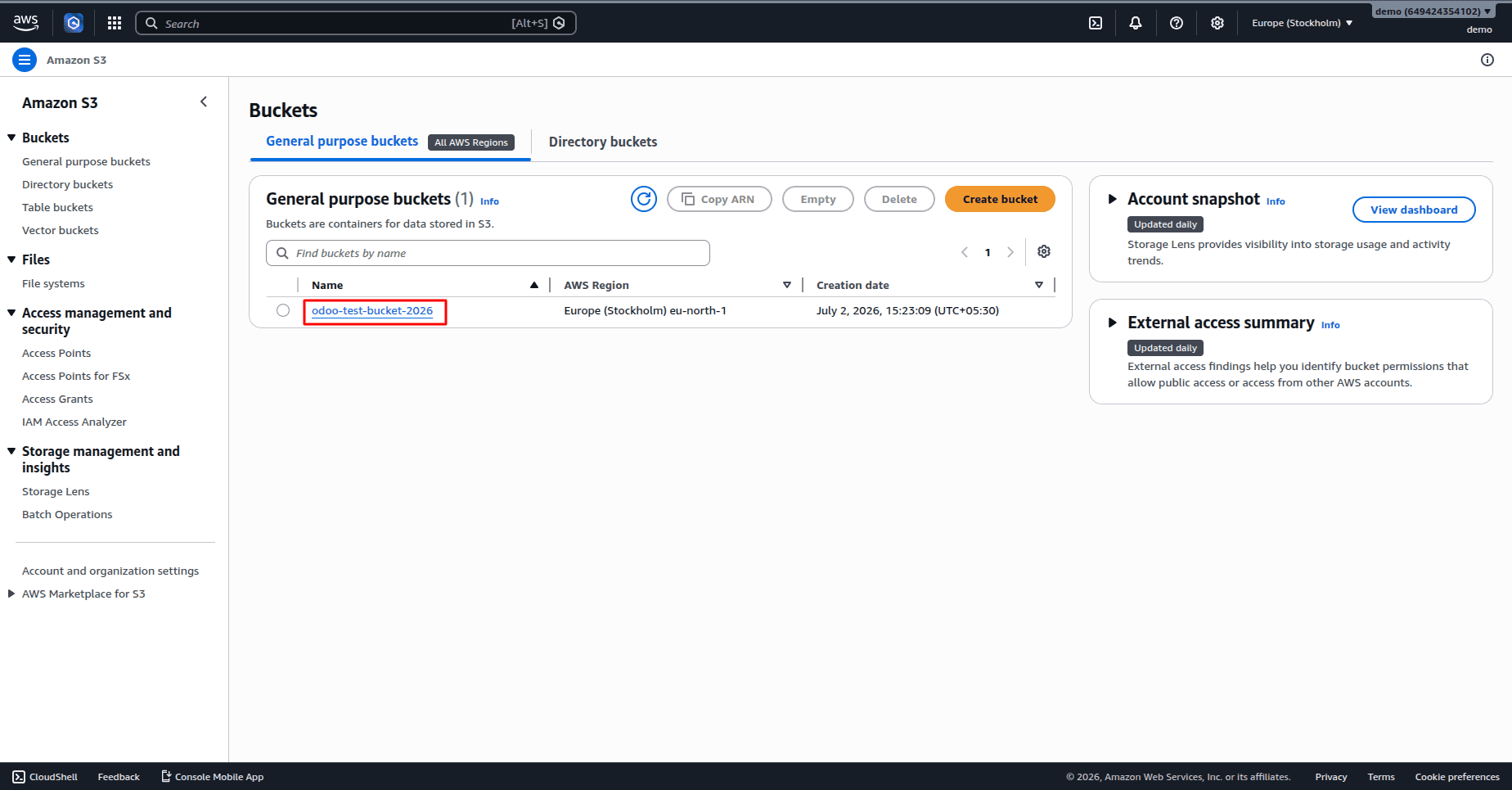Click Info link beside General purpose buckets
The height and width of the screenshot is (790, 1512).
point(489,201)
